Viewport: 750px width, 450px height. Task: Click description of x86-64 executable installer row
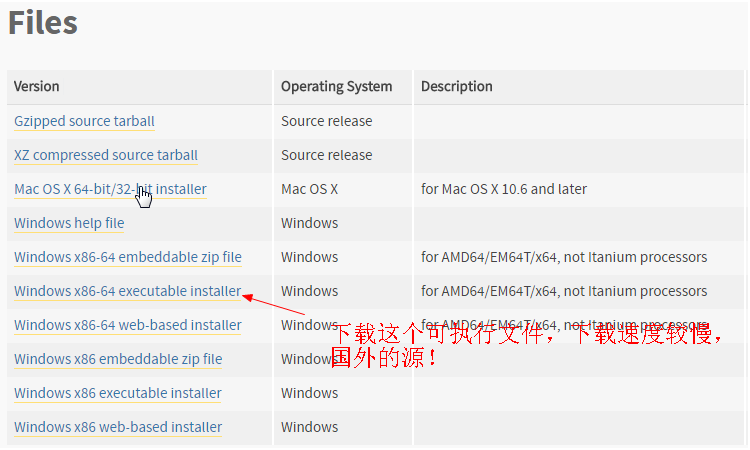coord(564,291)
